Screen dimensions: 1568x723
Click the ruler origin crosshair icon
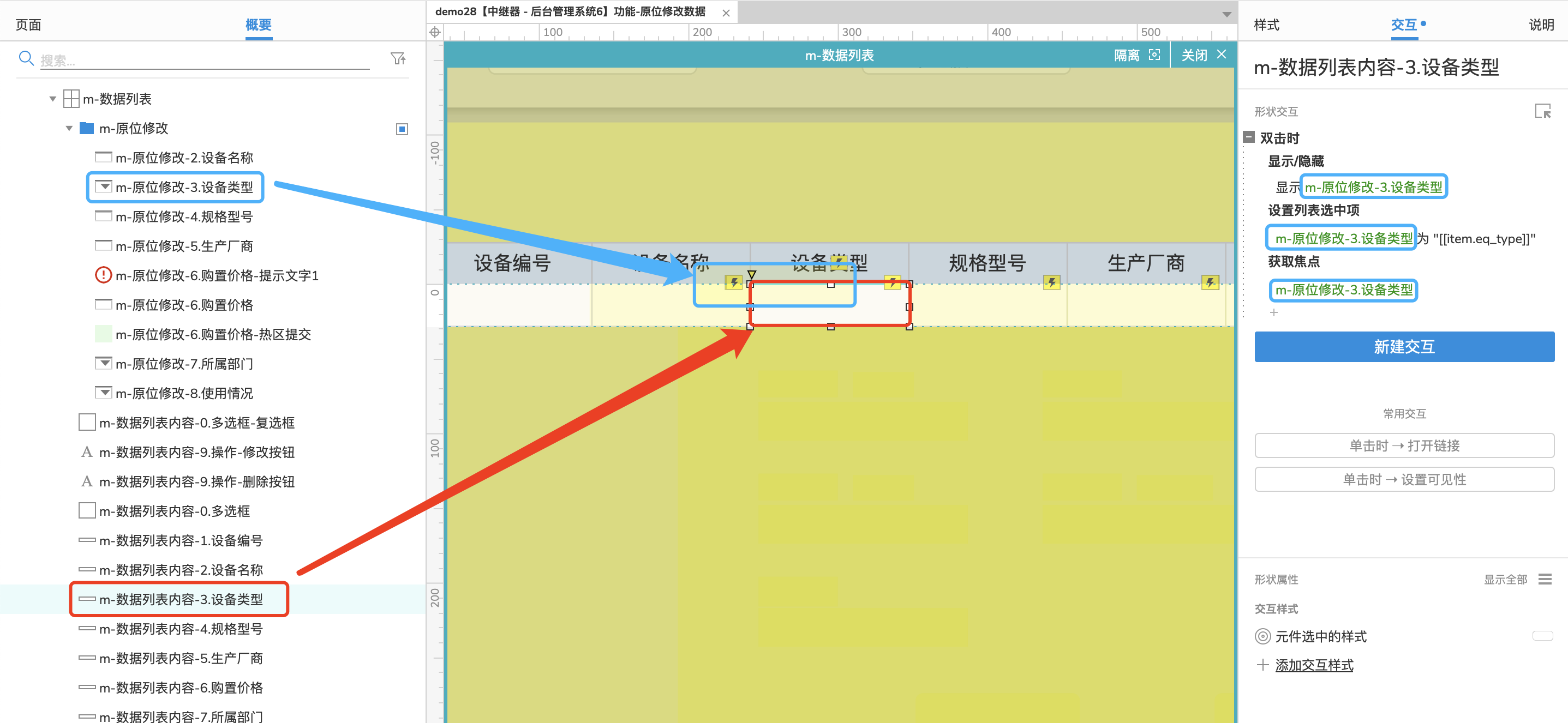(435, 32)
